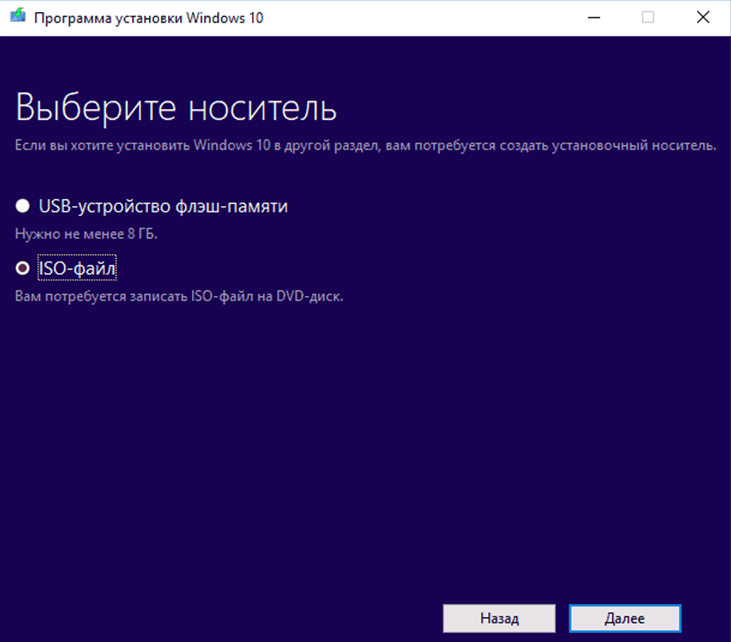Minimize the Windows 10 setup window
731x642 pixels.
593,18
